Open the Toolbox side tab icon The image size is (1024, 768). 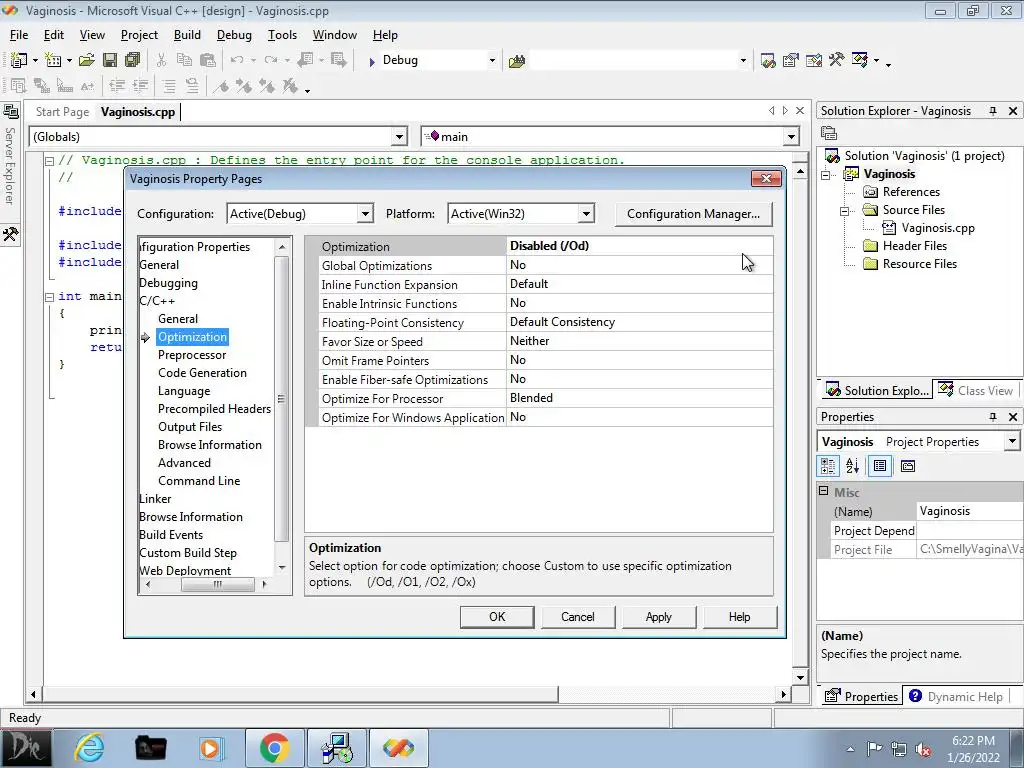pyautogui.click(x=10, y=234)
